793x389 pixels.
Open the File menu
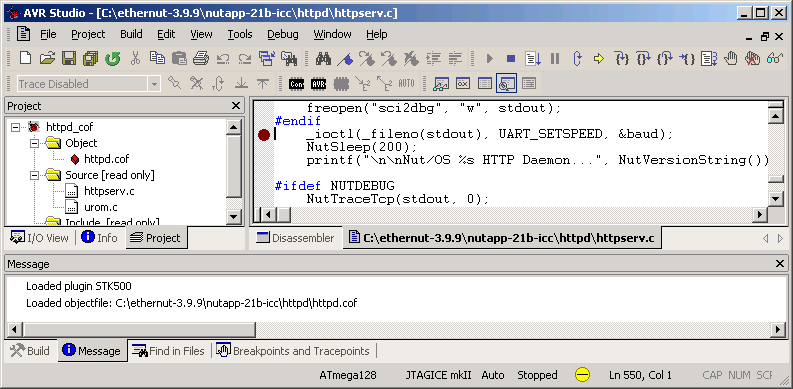pos(48,34)
